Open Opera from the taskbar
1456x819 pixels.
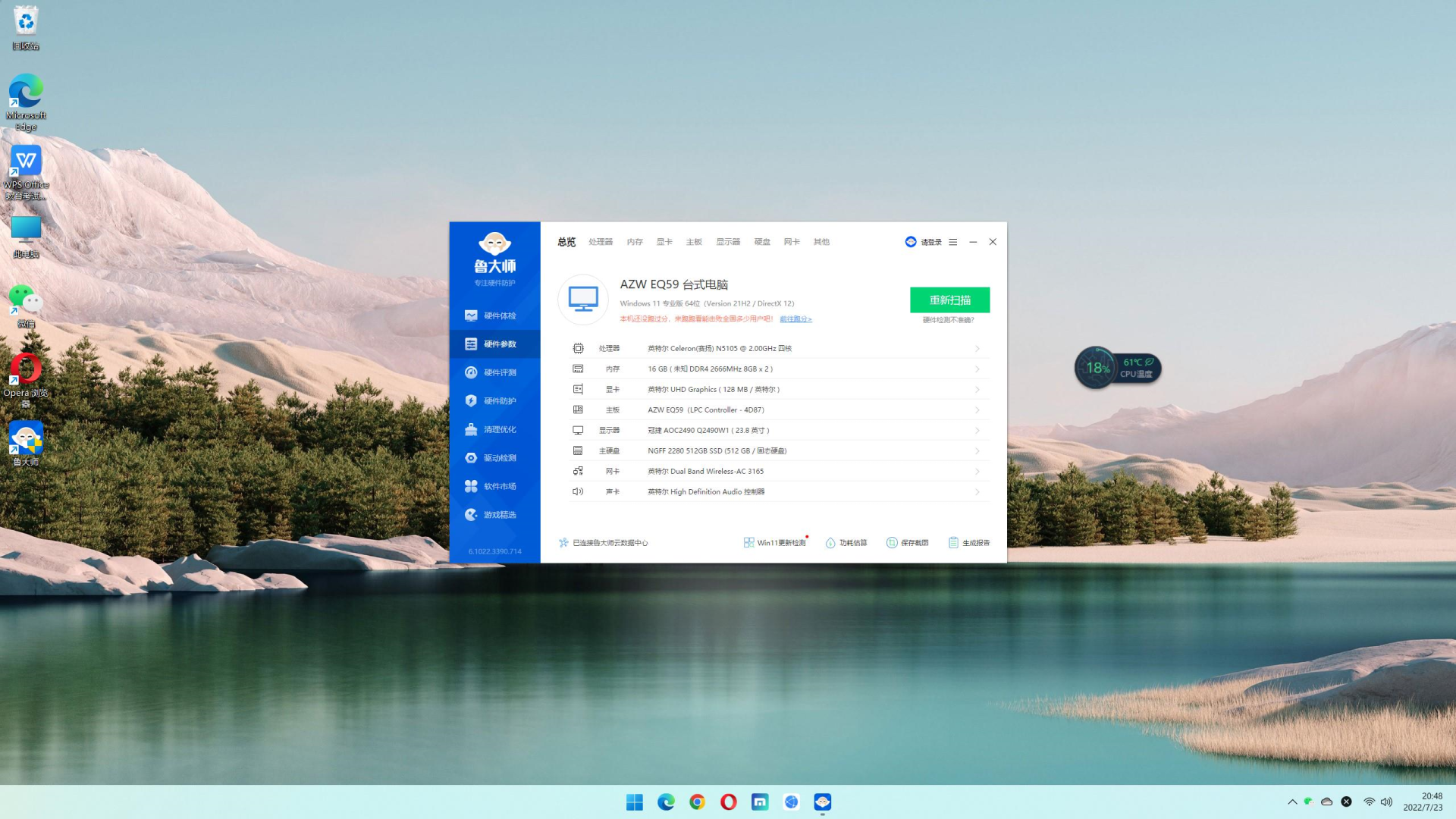pyautogui.click(x=728, y=802)
